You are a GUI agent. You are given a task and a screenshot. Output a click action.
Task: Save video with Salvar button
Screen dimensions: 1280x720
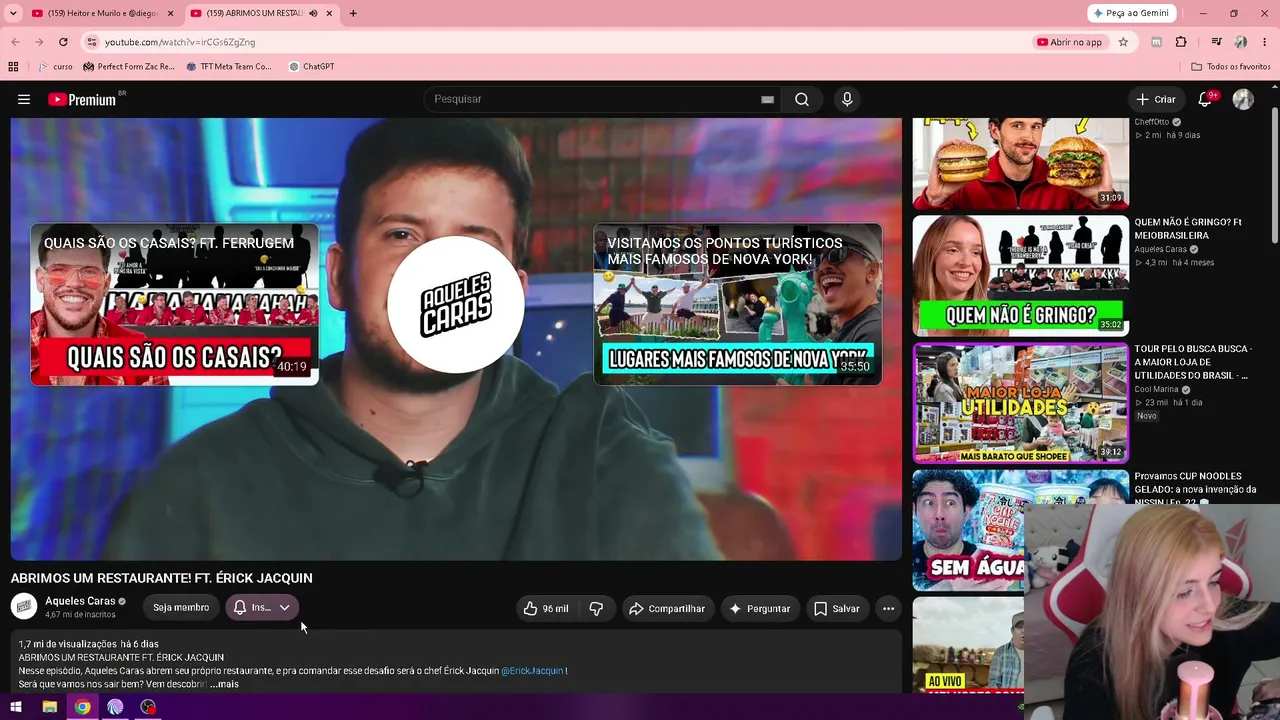(x=836, y=608)
